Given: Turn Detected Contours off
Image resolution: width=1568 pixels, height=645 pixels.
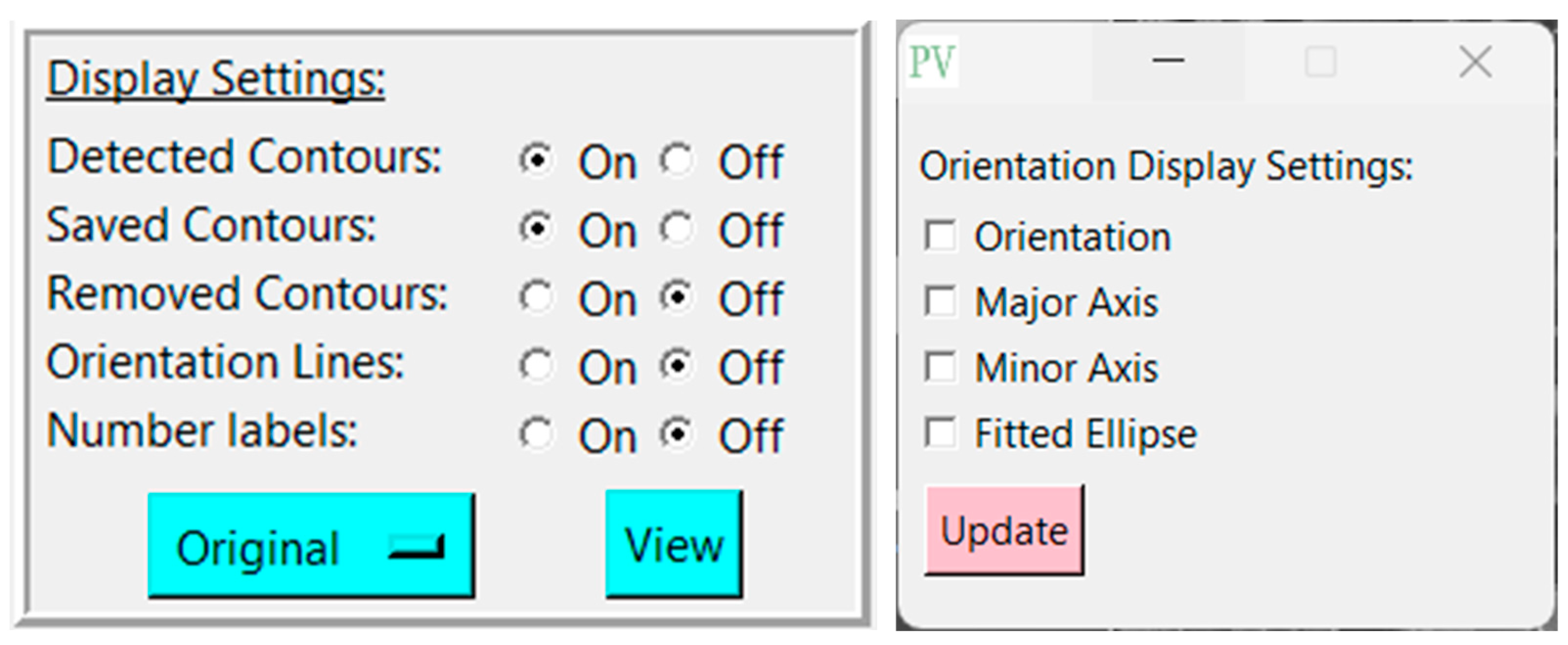Looking at the screenshot, I should [x=677, y=160].
